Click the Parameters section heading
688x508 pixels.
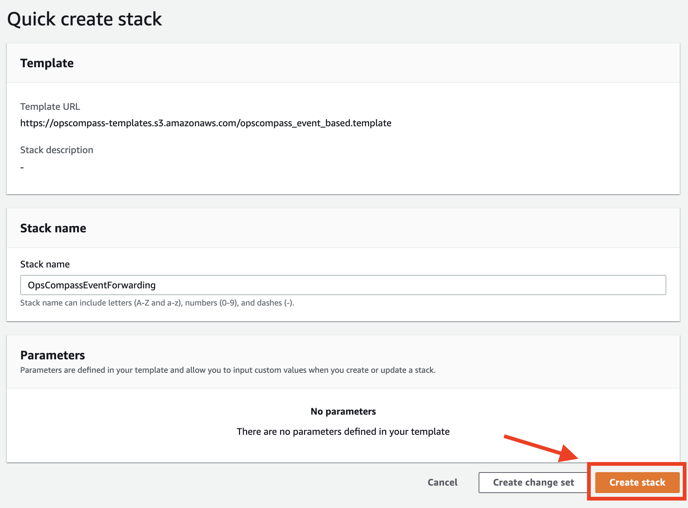tap(53, 355)
